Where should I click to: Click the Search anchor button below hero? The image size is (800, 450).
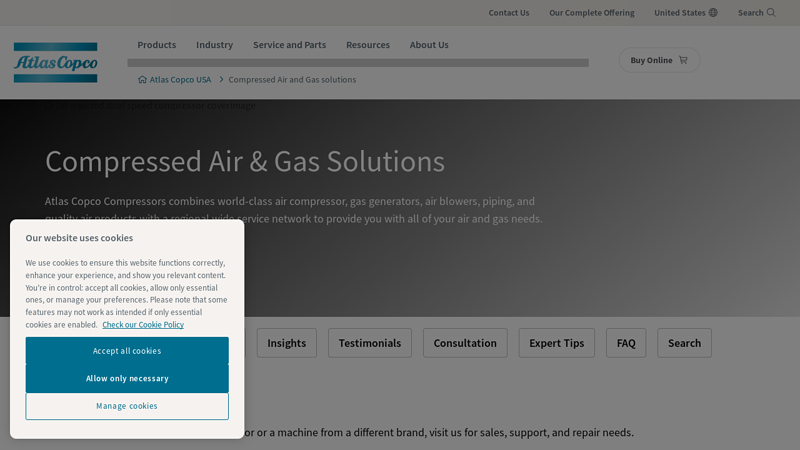click(685, 343)
